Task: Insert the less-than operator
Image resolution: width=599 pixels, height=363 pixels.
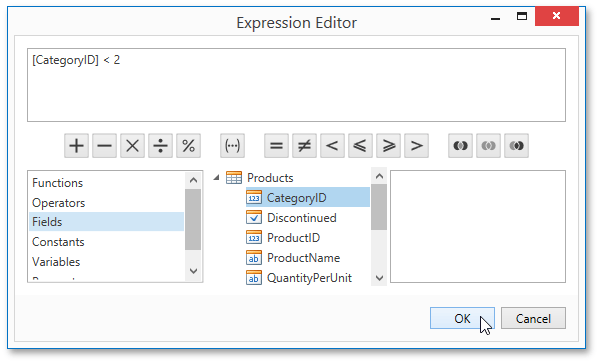Action: [x=332, y=146]
